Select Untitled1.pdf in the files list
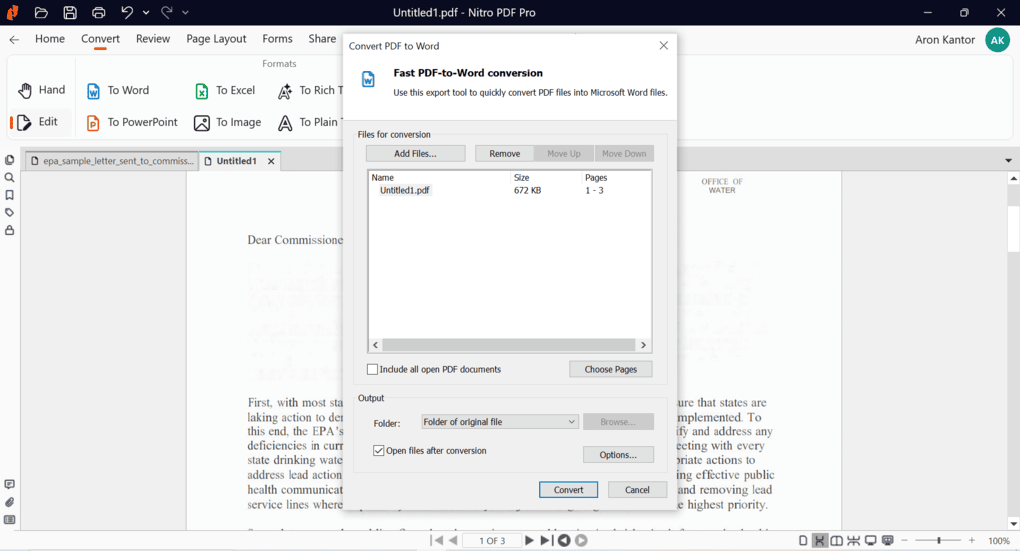Image resolution: width=1020 pixels, height=551 pixels. pos(405,191)
